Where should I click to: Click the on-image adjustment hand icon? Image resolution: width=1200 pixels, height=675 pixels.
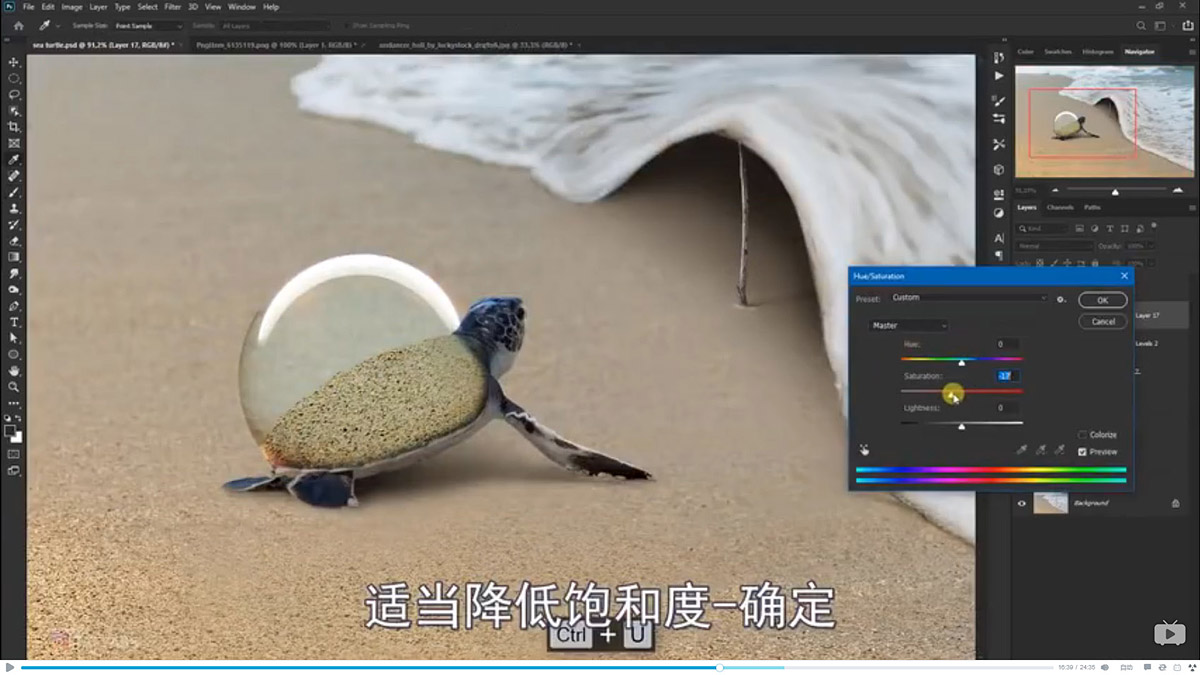pos(864,450)
